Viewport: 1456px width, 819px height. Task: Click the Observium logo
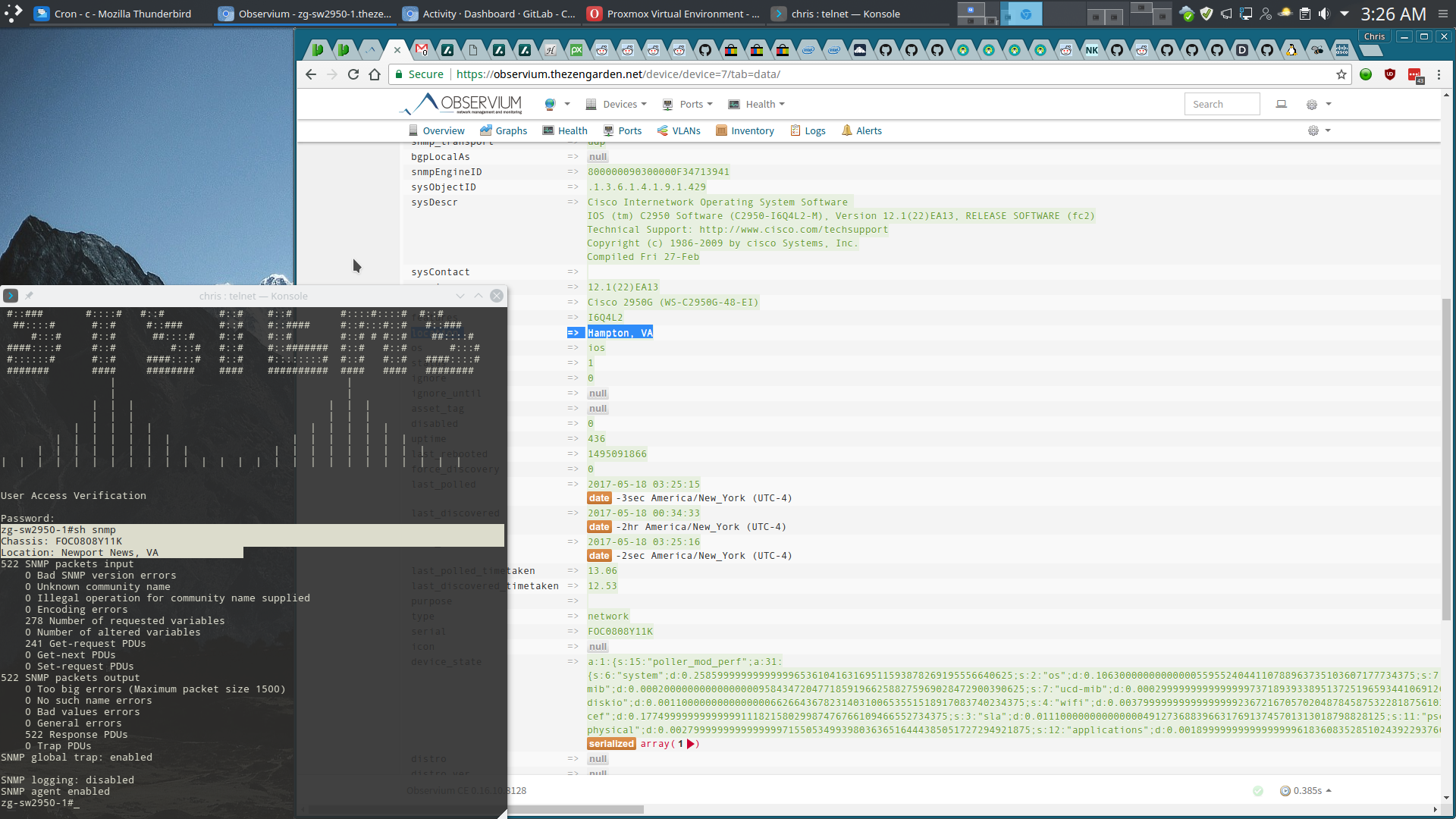pos(462,104)
